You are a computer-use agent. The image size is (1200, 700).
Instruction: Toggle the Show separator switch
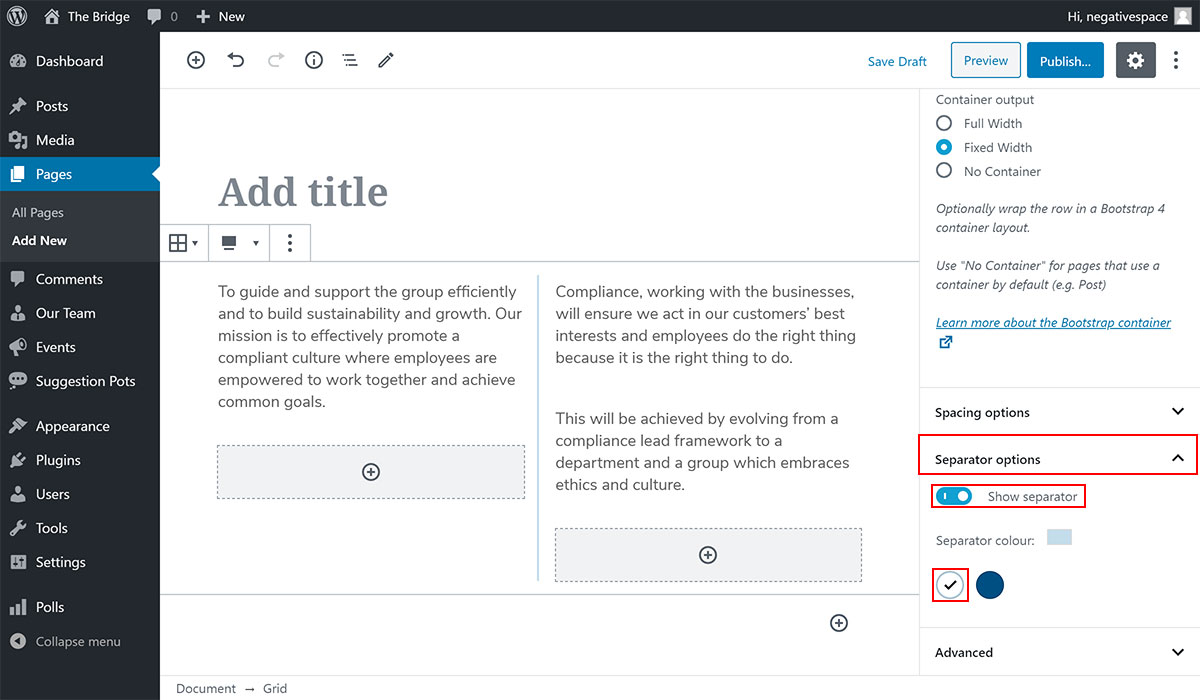click(954, 496)
